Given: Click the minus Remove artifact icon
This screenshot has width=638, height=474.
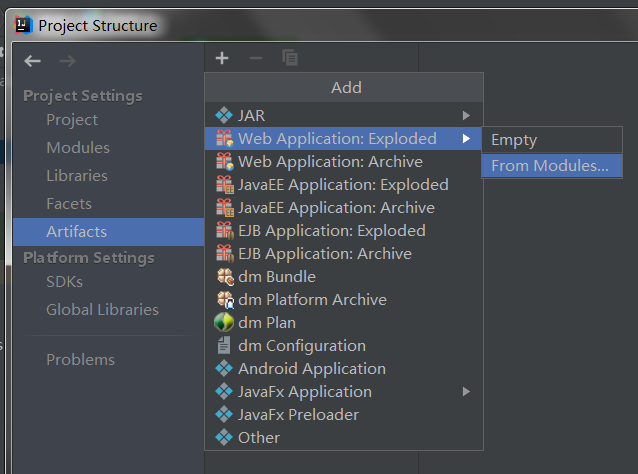Looking at the screenshot, I should [256, 58].
